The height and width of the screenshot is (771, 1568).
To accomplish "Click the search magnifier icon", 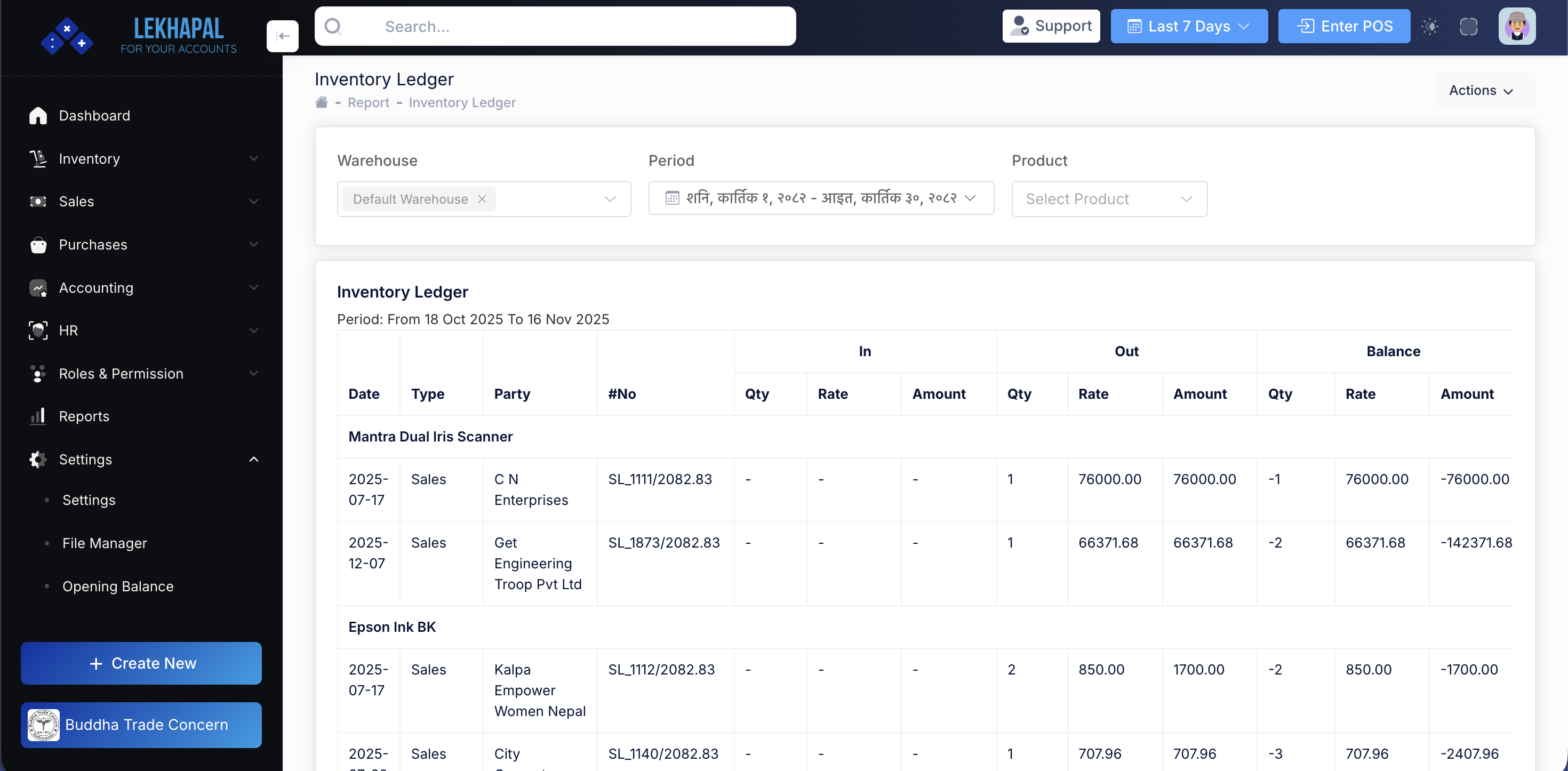I will (333, 26).
